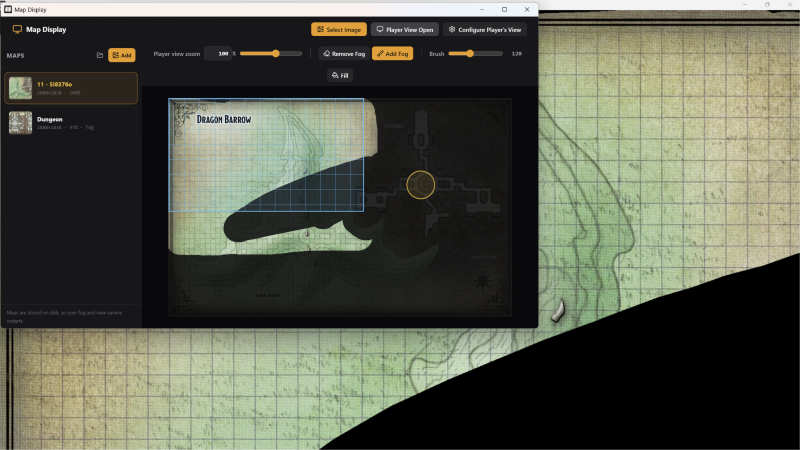Adjust the Player view zoom slider
Image resolution: width=800 pixels, height=450 pixels.
point(271,54)
